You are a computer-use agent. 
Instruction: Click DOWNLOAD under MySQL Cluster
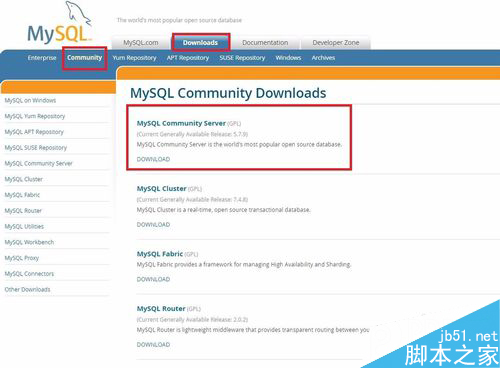tap(153, 225)
